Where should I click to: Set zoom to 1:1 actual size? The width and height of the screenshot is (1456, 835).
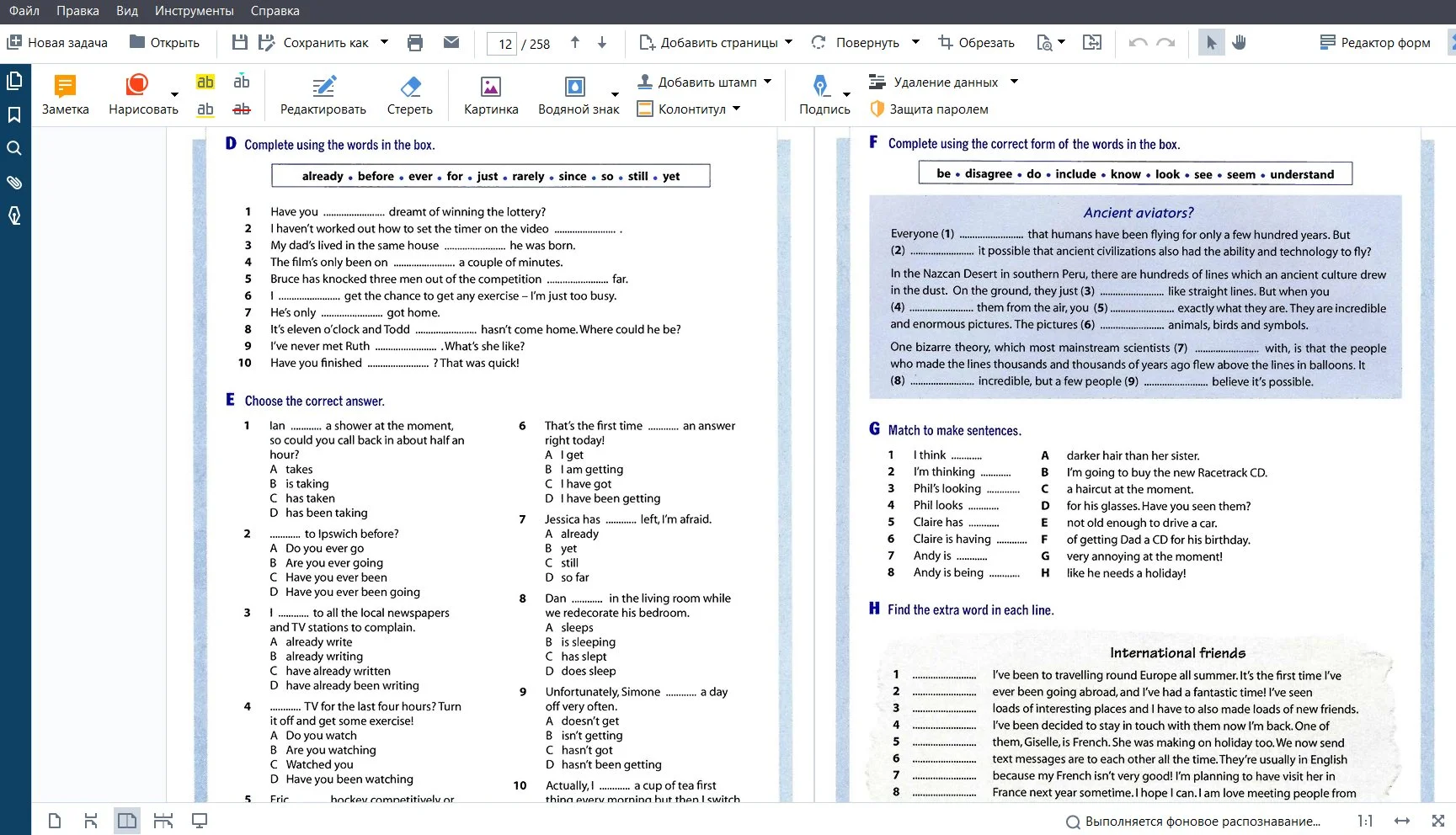coord(1365,821)
